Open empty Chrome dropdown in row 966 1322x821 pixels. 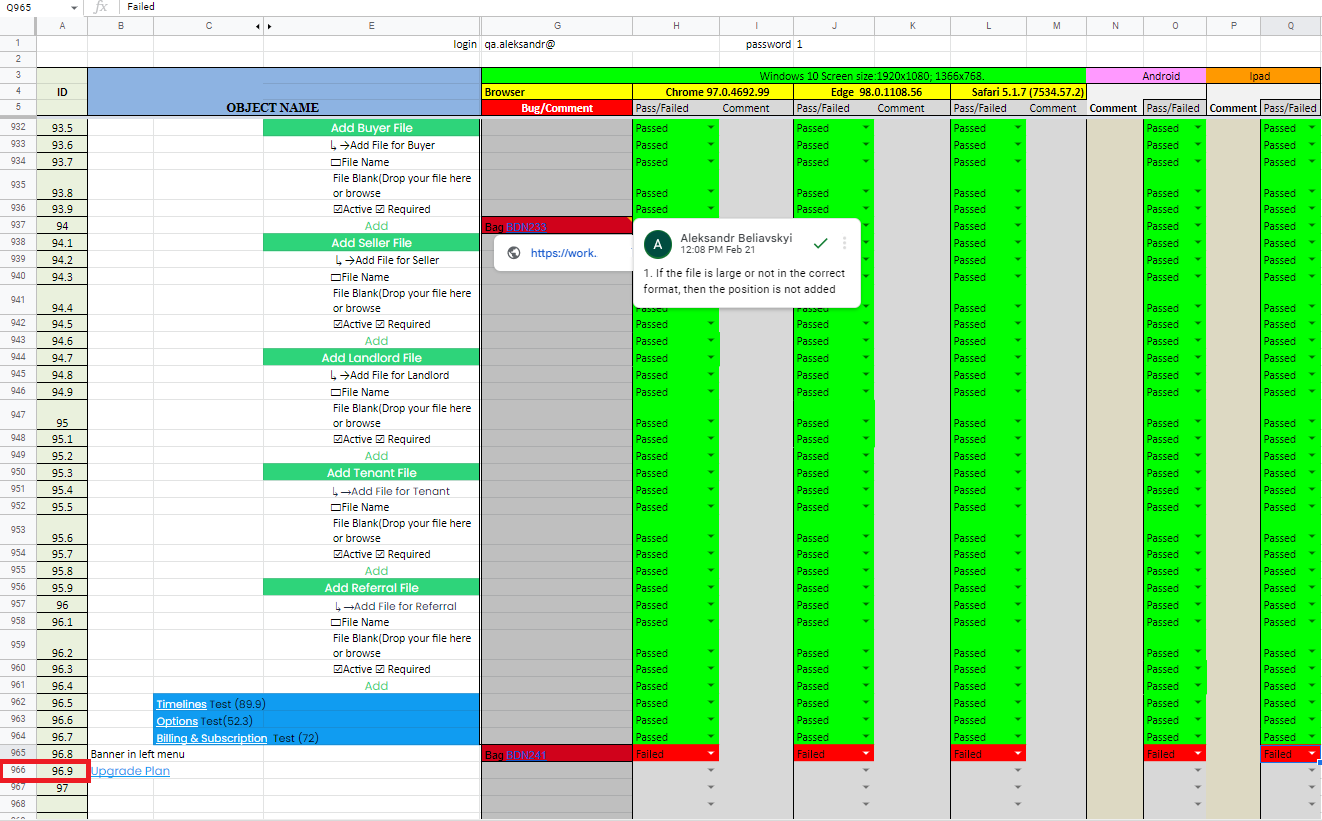[x=712, y=771]
